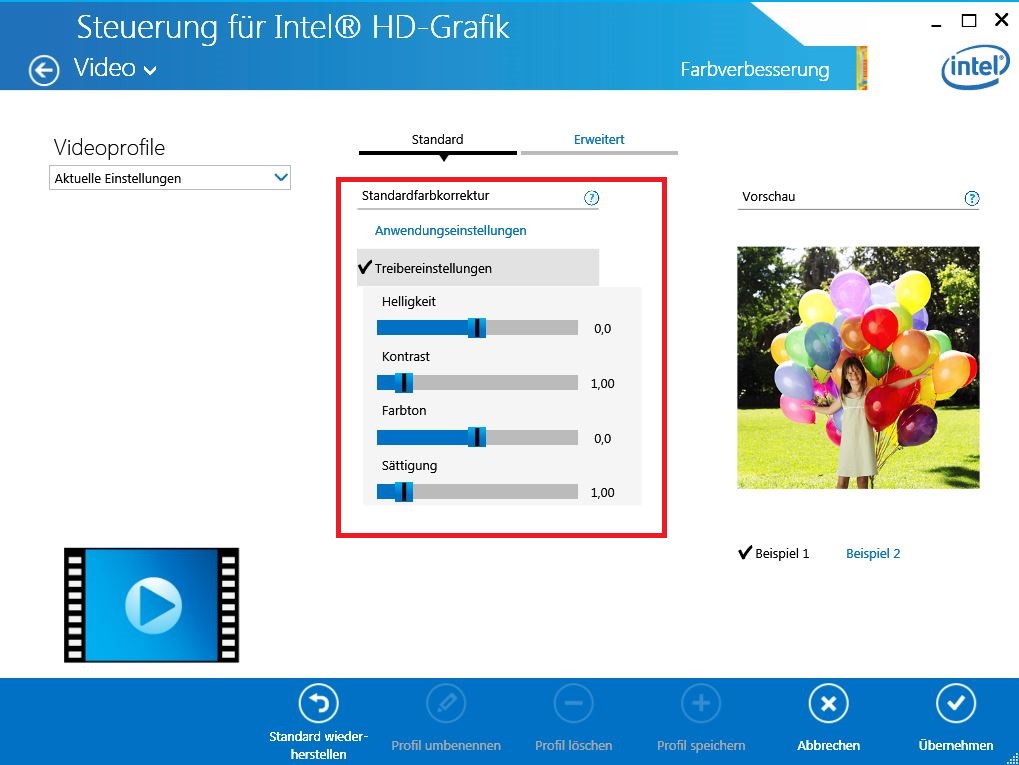Click the Farbton value 0,0
Viewport: 1019px width, 765px height.
(602, 439)
